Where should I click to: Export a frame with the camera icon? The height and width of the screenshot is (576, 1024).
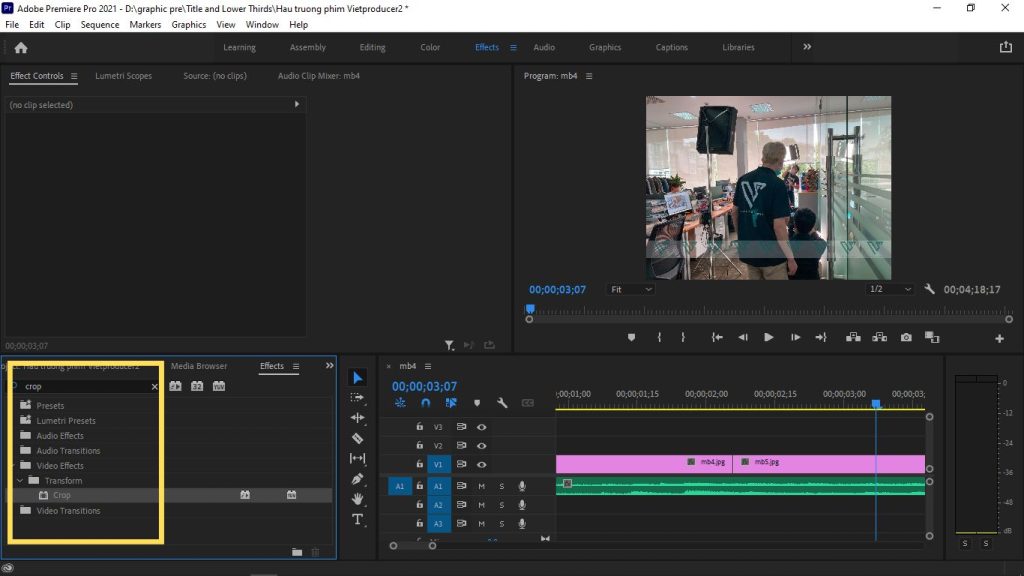(905, 338)
